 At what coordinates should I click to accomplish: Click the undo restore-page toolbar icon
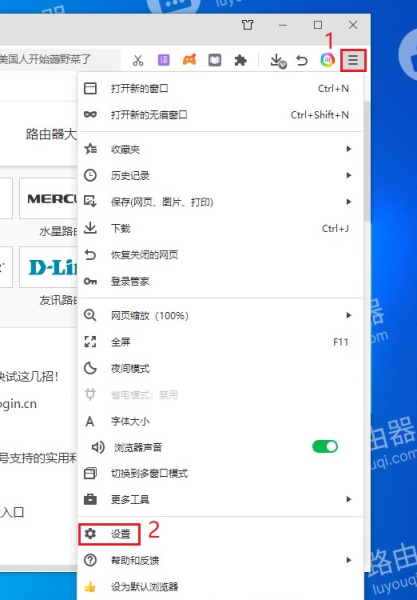point(302,60)
